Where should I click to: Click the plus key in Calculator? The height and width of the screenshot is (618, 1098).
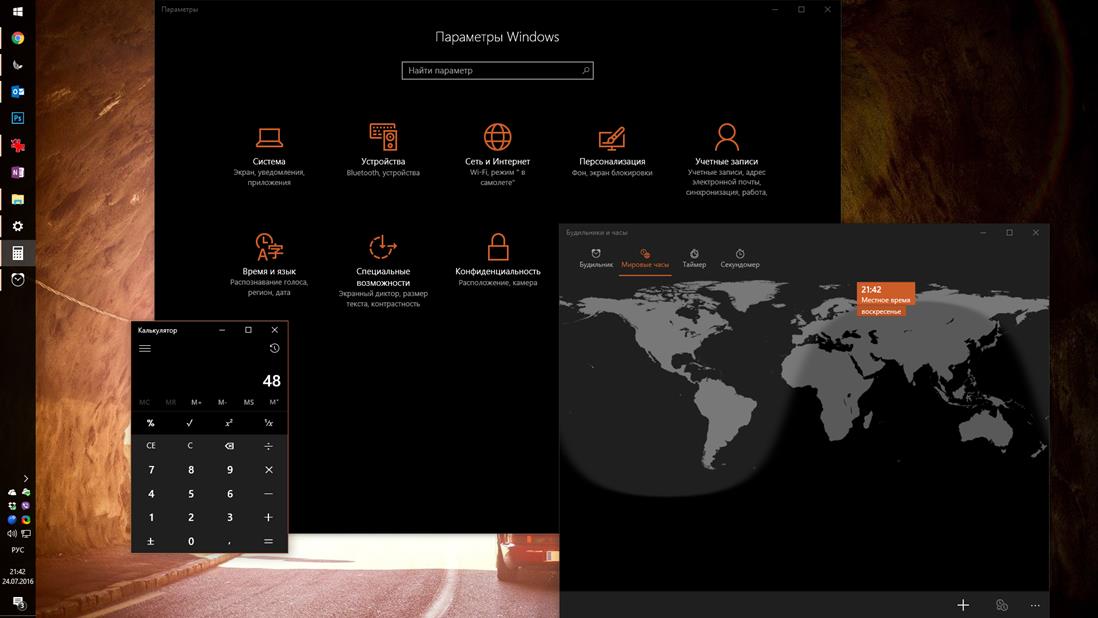pos(268,517)
